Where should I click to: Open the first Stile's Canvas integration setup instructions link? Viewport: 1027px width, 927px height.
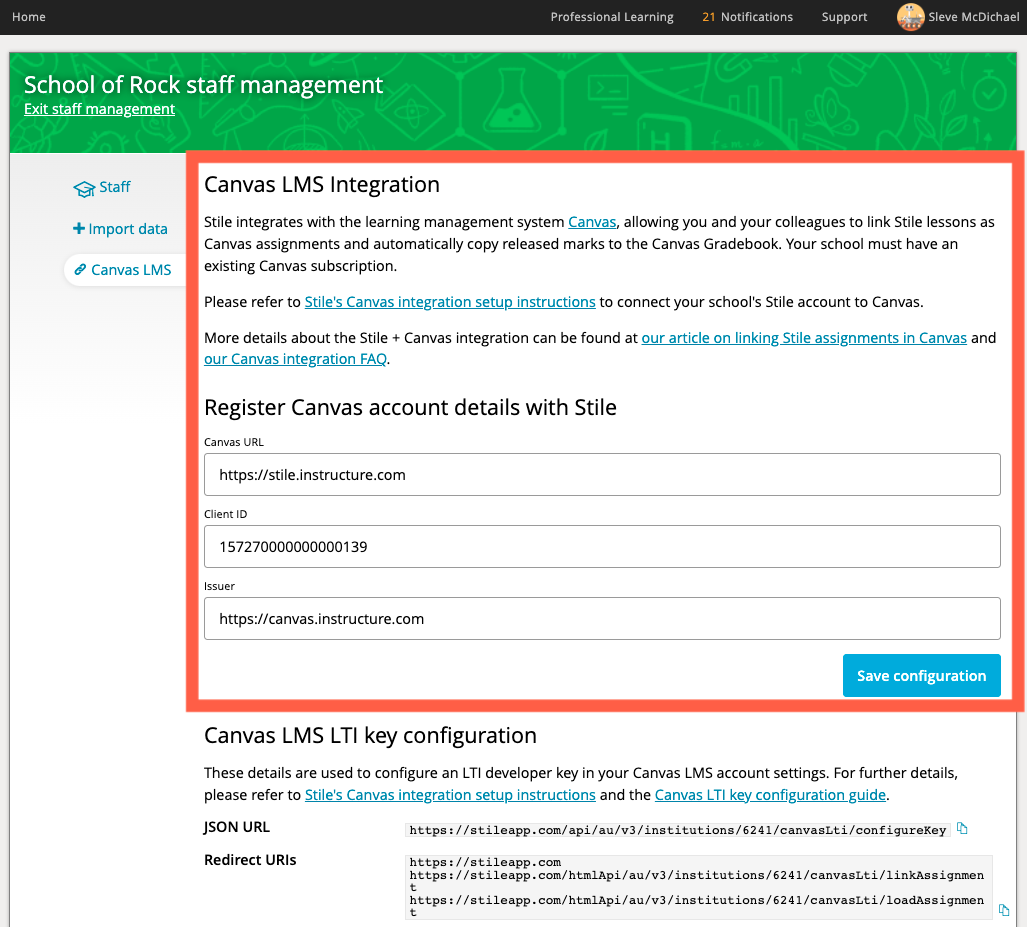[x=450, y=302]
